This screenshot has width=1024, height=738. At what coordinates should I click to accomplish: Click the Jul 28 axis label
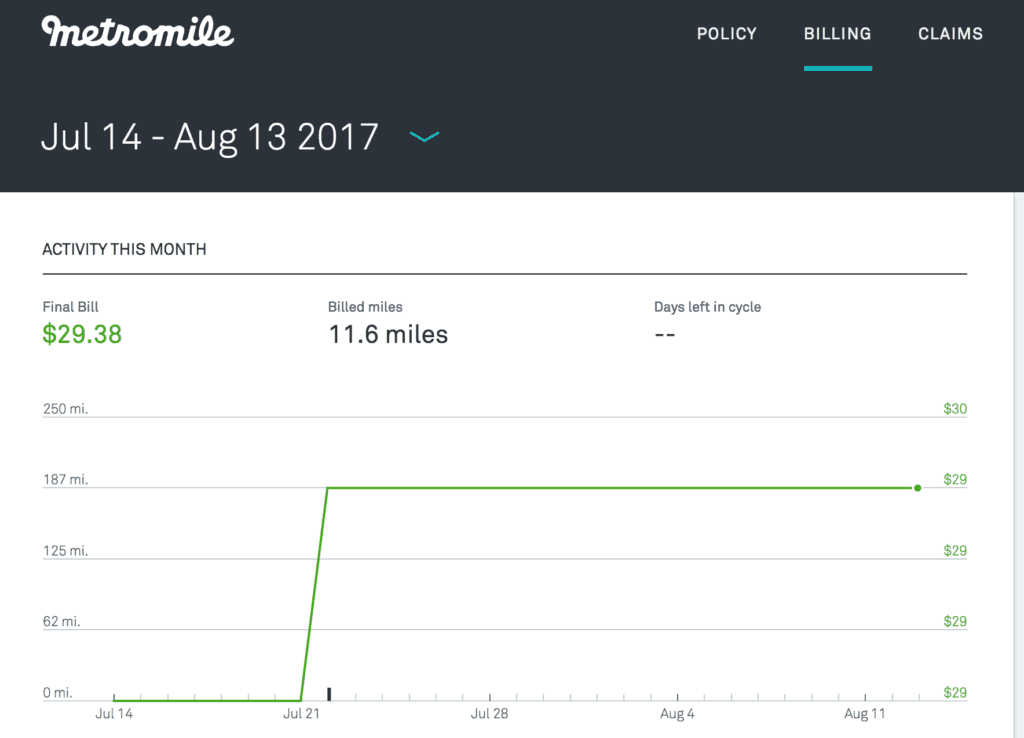[489, 714]
